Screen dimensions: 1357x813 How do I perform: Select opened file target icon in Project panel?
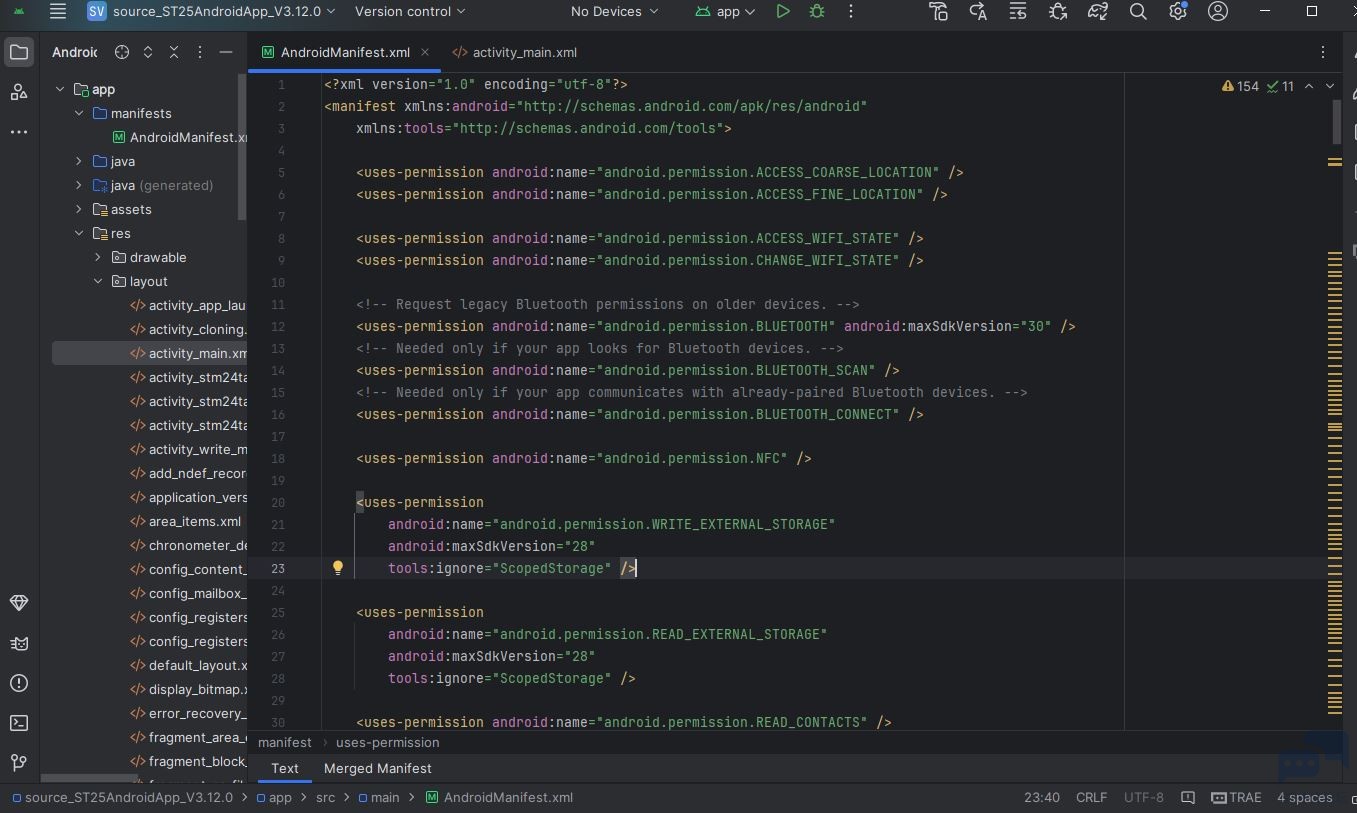coord(122,52)
